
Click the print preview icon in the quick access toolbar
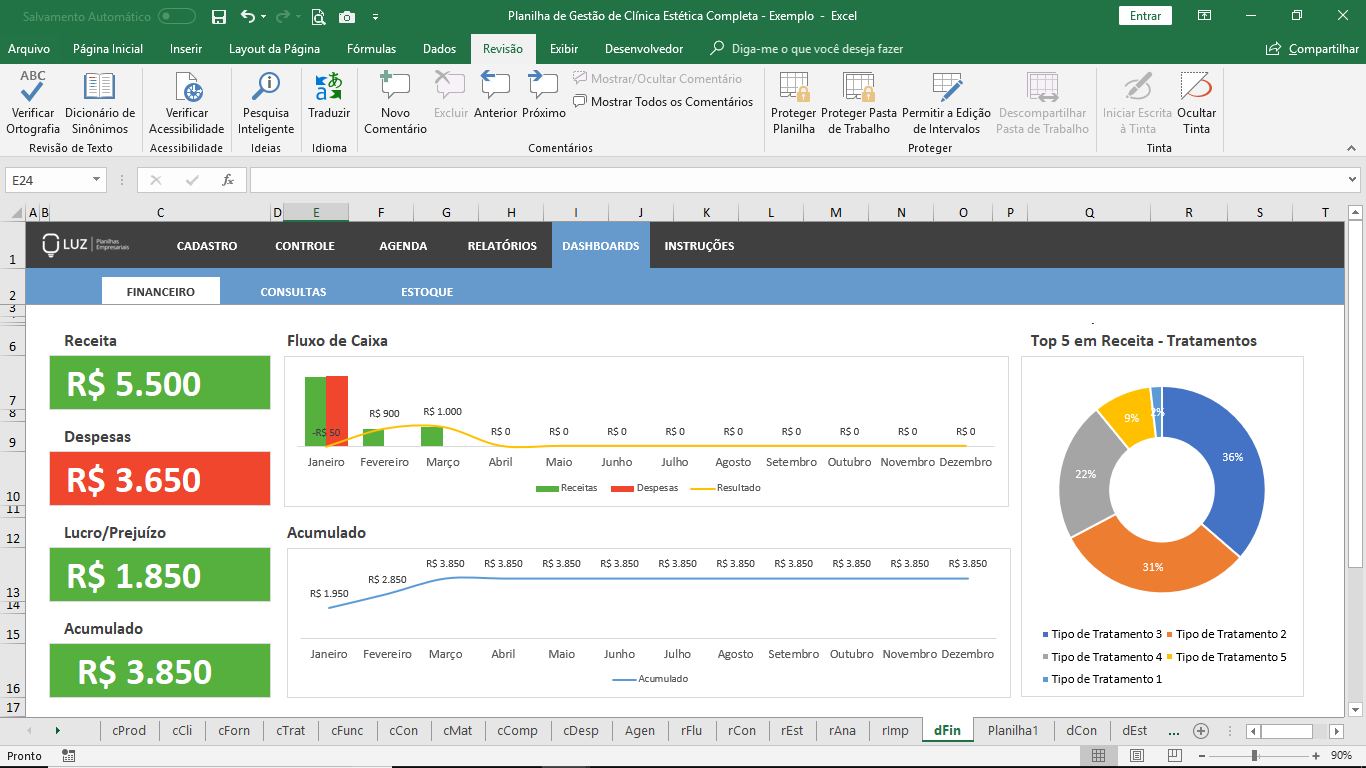point(318,16)
